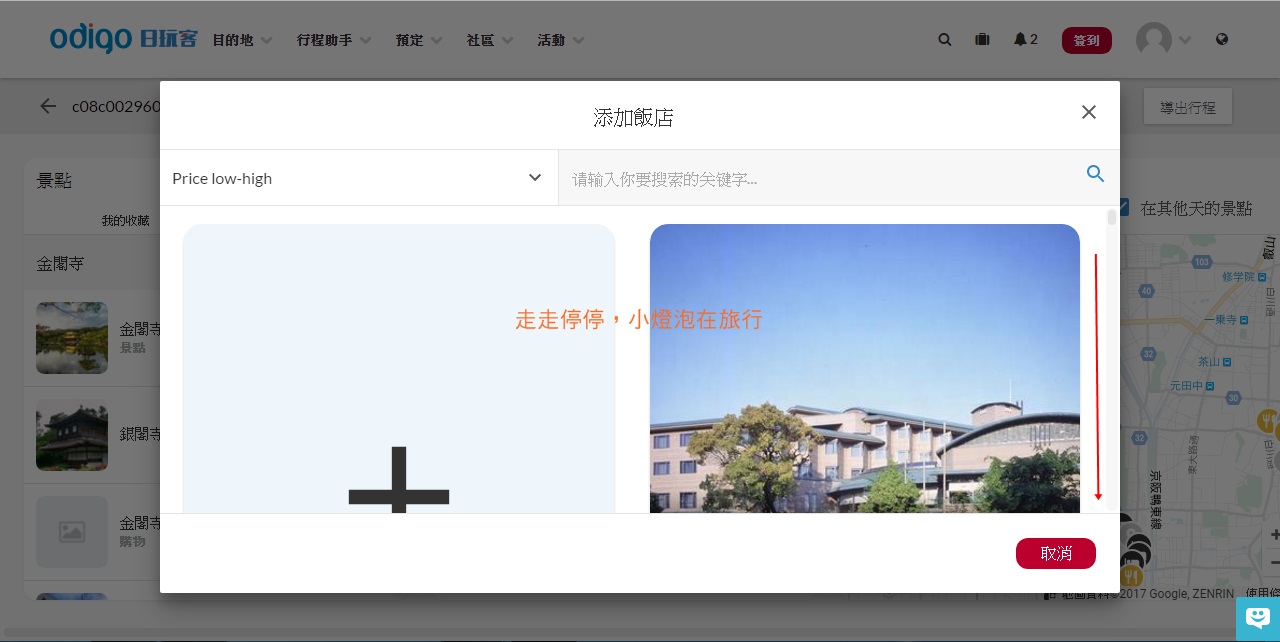Click the blue search icon in the dialog
This screenshot has height=642, width=1280.
(x=1095, y=174)
